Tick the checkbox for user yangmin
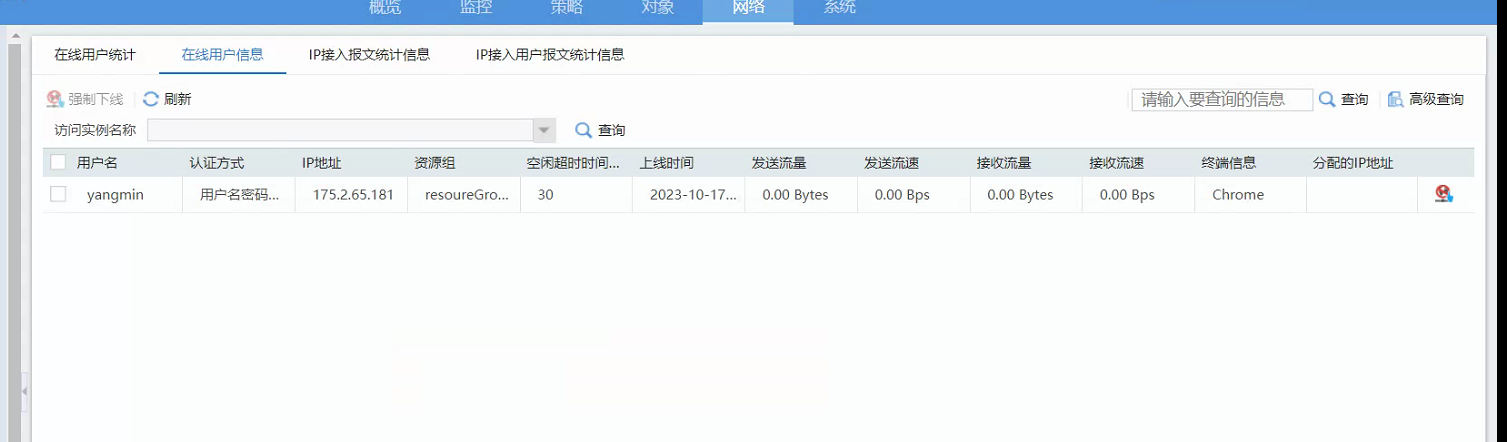1507x442 pixels. 58,194
